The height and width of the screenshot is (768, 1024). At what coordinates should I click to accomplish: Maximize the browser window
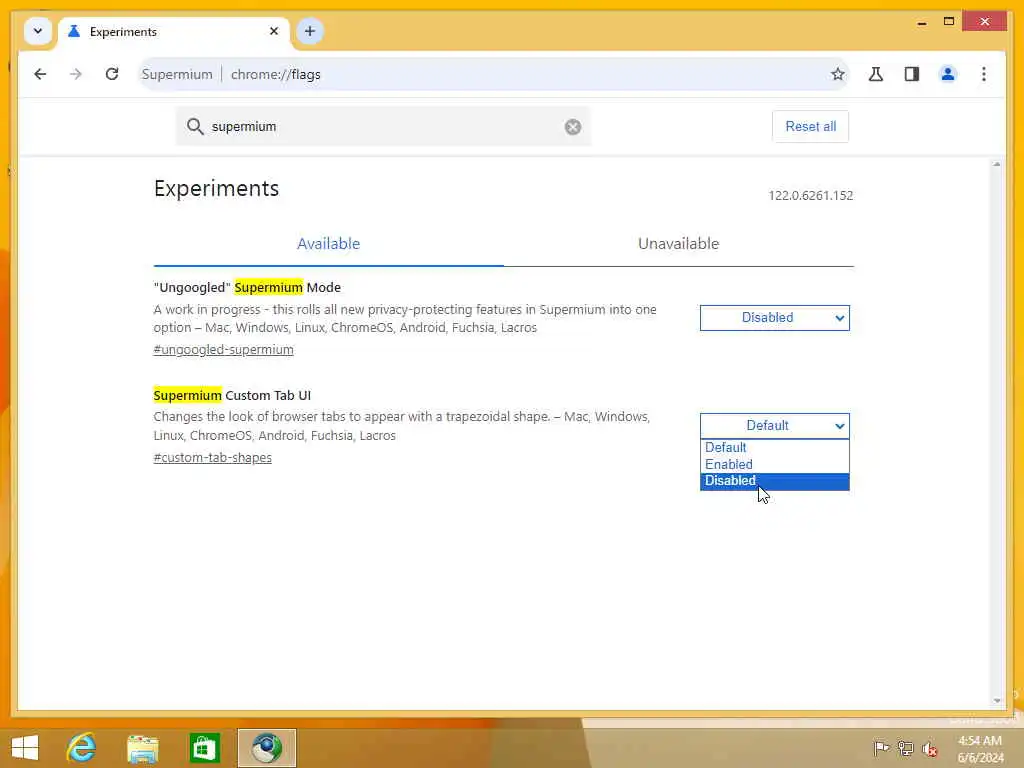[x=949, y=22]
